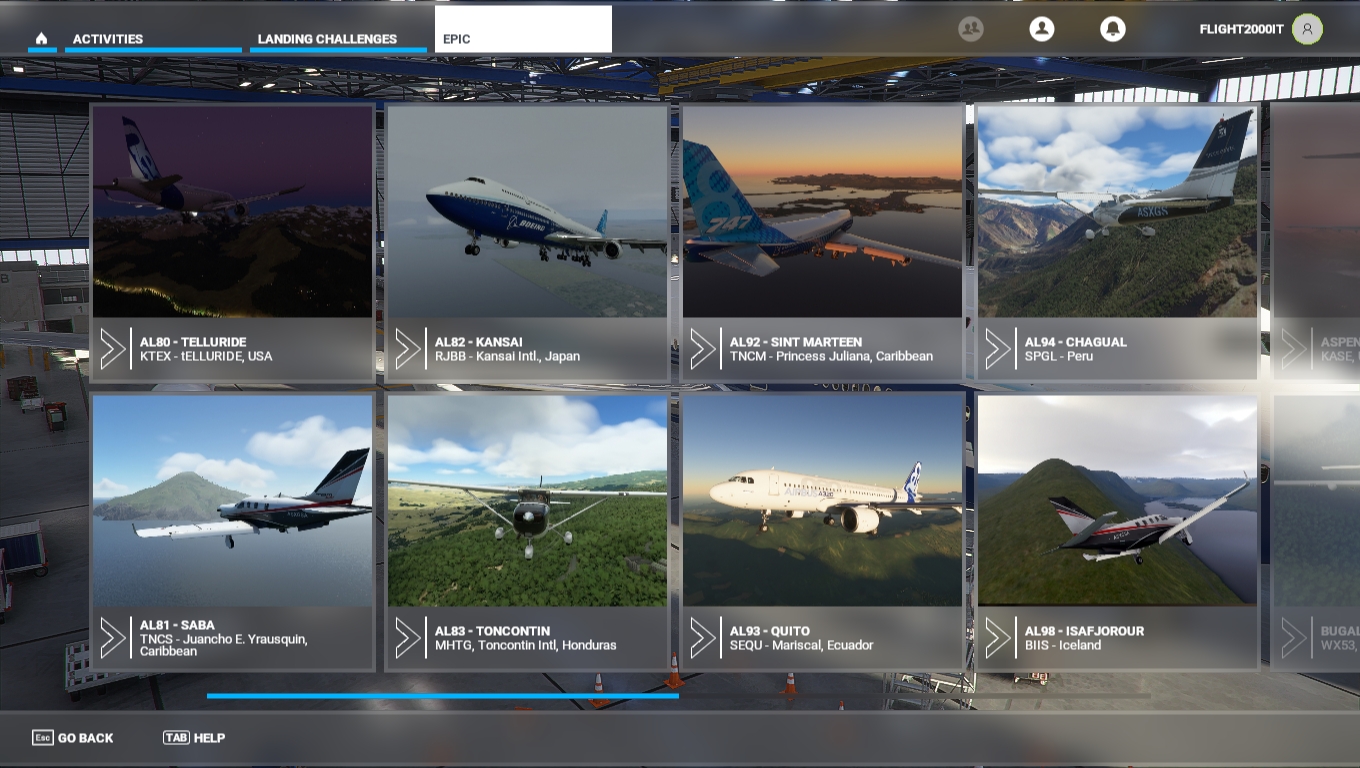Click the arrow icon on AL80 - Telluride
1360x768 pixels.
pos(113,348)
